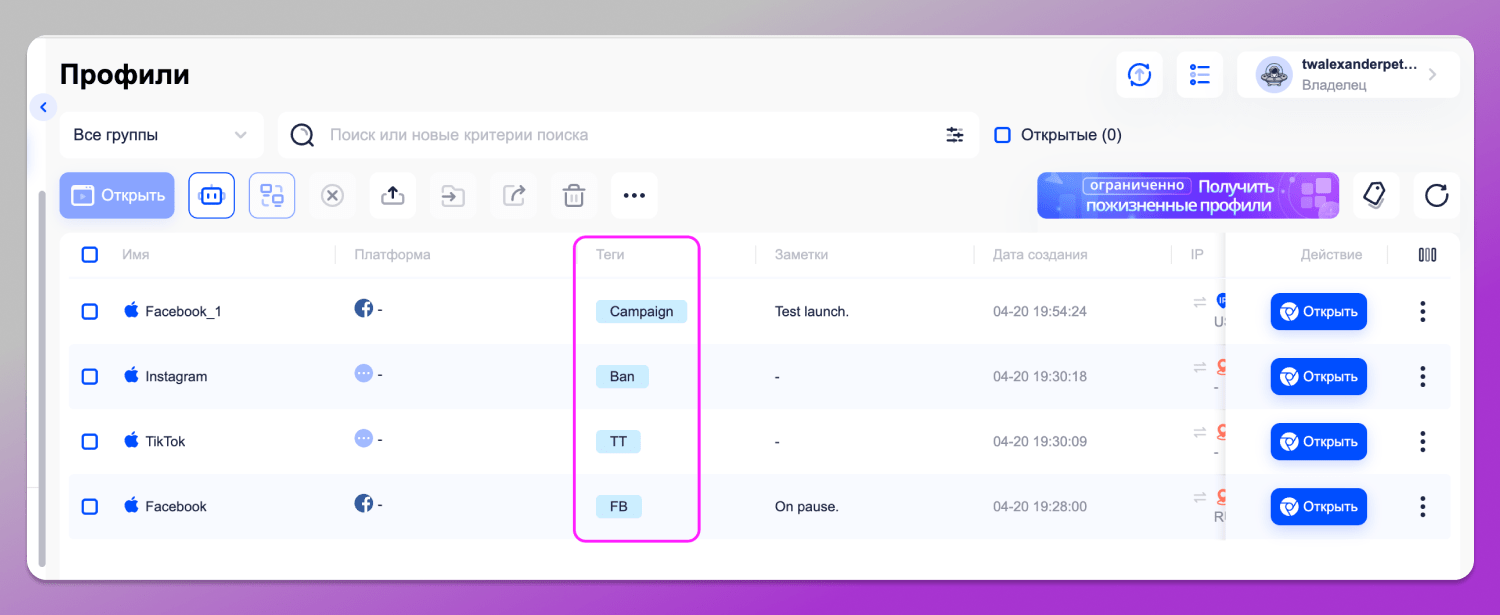Viewport: 1500px width, 615px height.
Task: Open the search filter sliders icon
Action: pyautogui.click(x=955, y=135)
